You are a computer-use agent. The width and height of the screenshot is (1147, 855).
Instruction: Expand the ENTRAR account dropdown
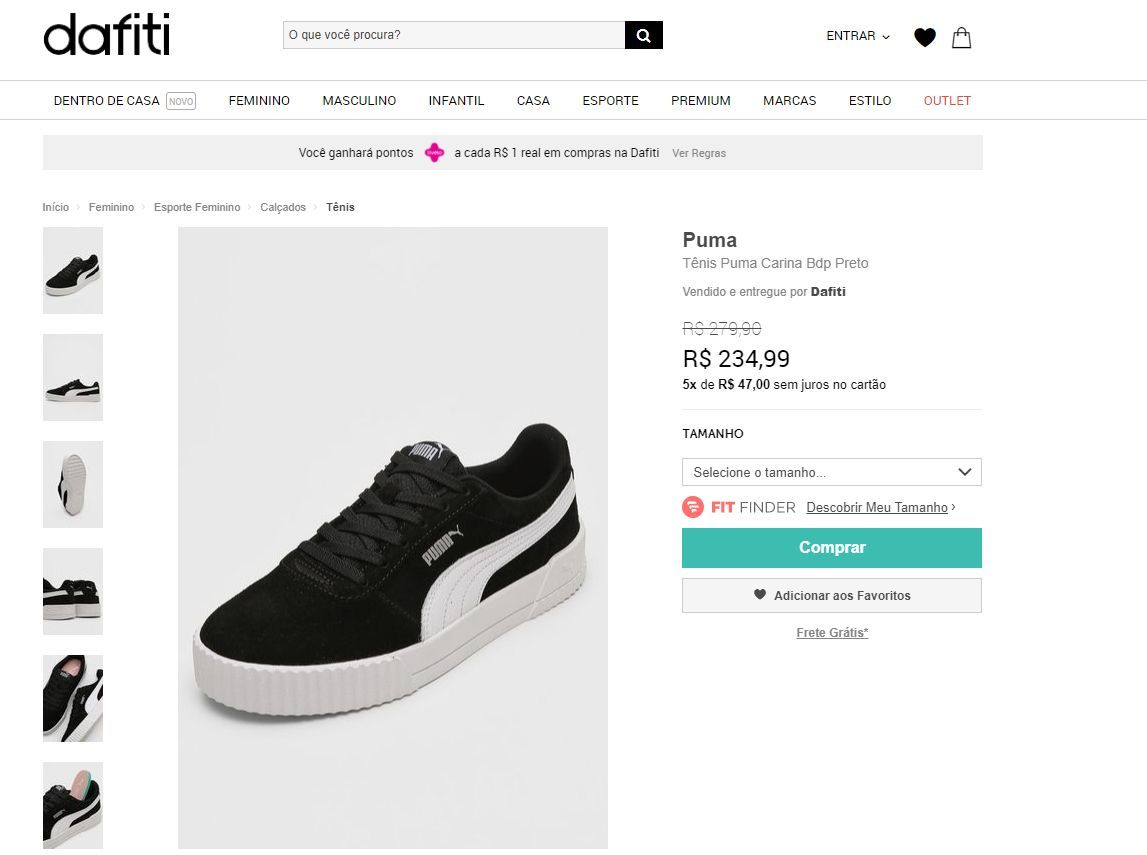pos(858,36)
